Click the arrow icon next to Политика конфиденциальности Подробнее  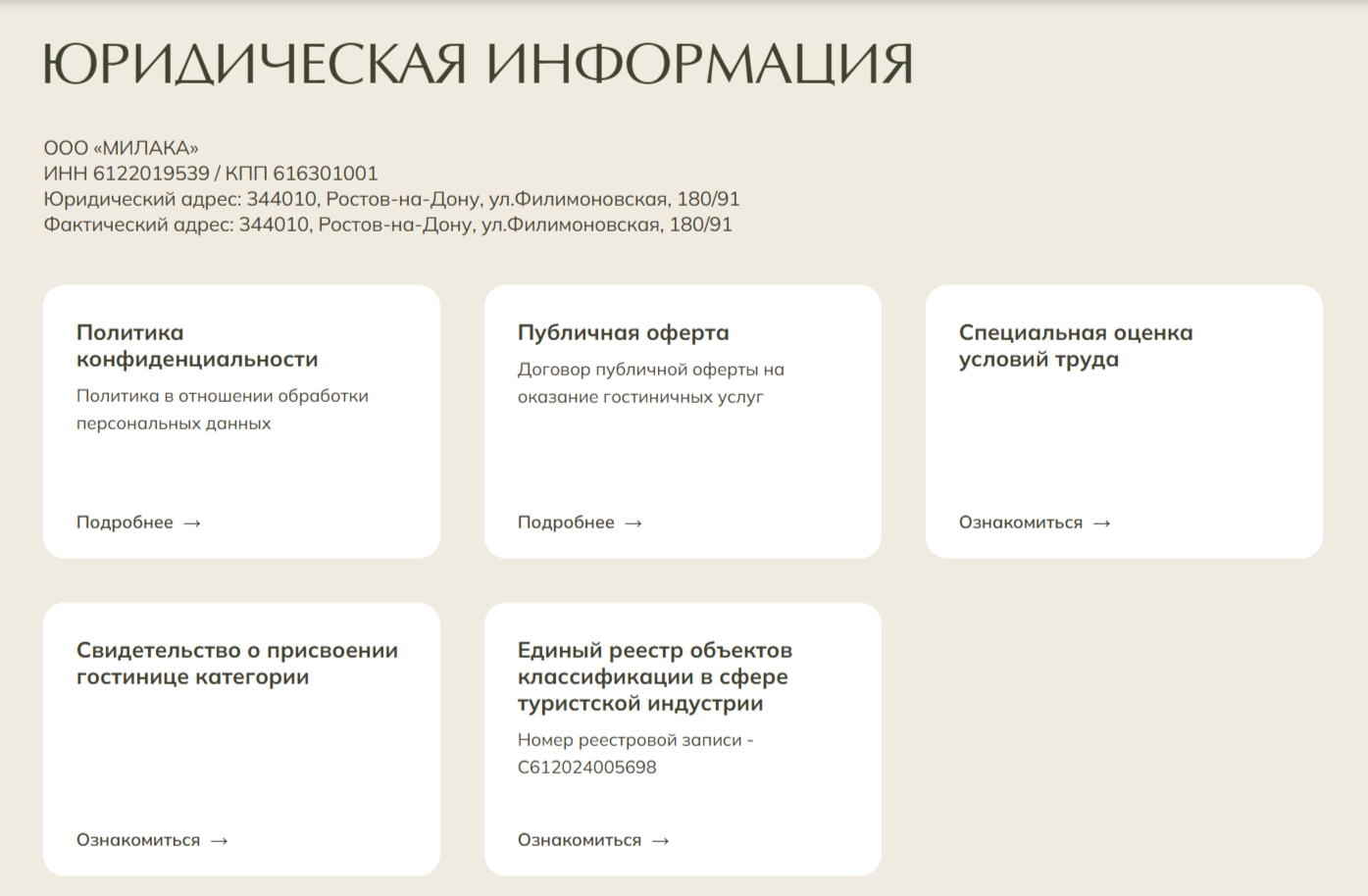(x=192, y=523)
